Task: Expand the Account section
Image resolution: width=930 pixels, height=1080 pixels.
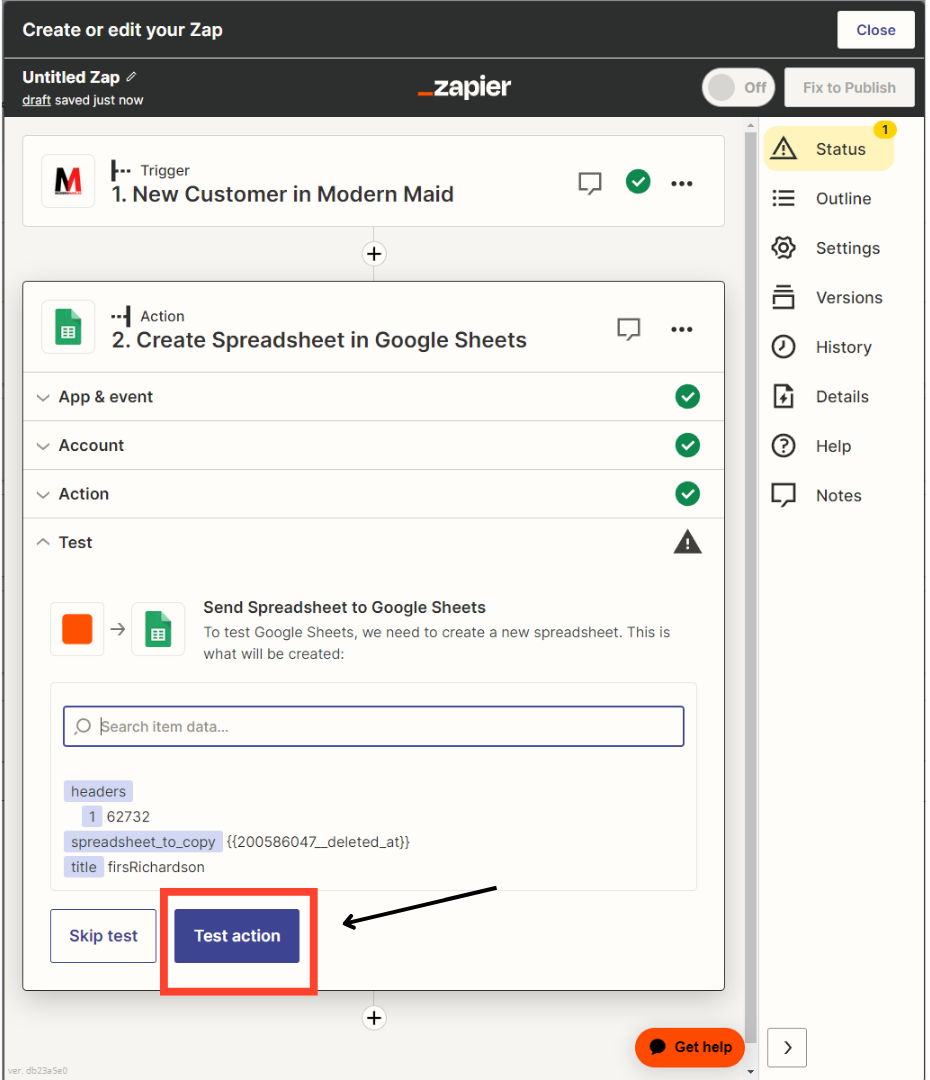Action: (x=91, y=446)
